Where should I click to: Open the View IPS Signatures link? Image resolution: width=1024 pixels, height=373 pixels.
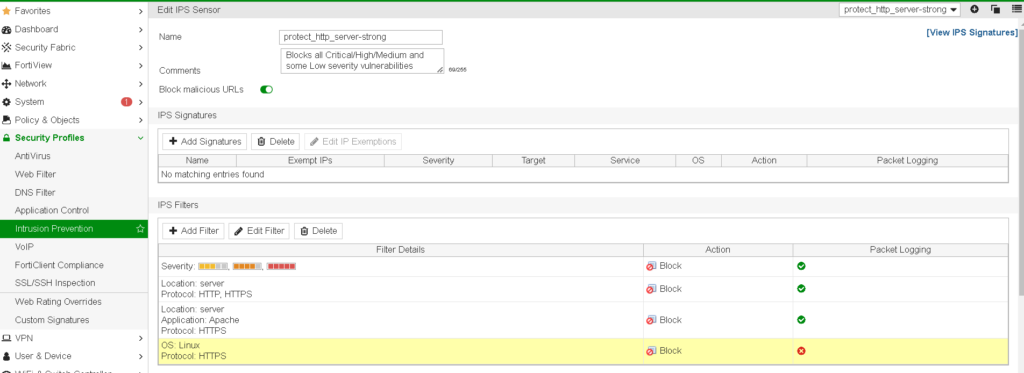tap(972, 33)
